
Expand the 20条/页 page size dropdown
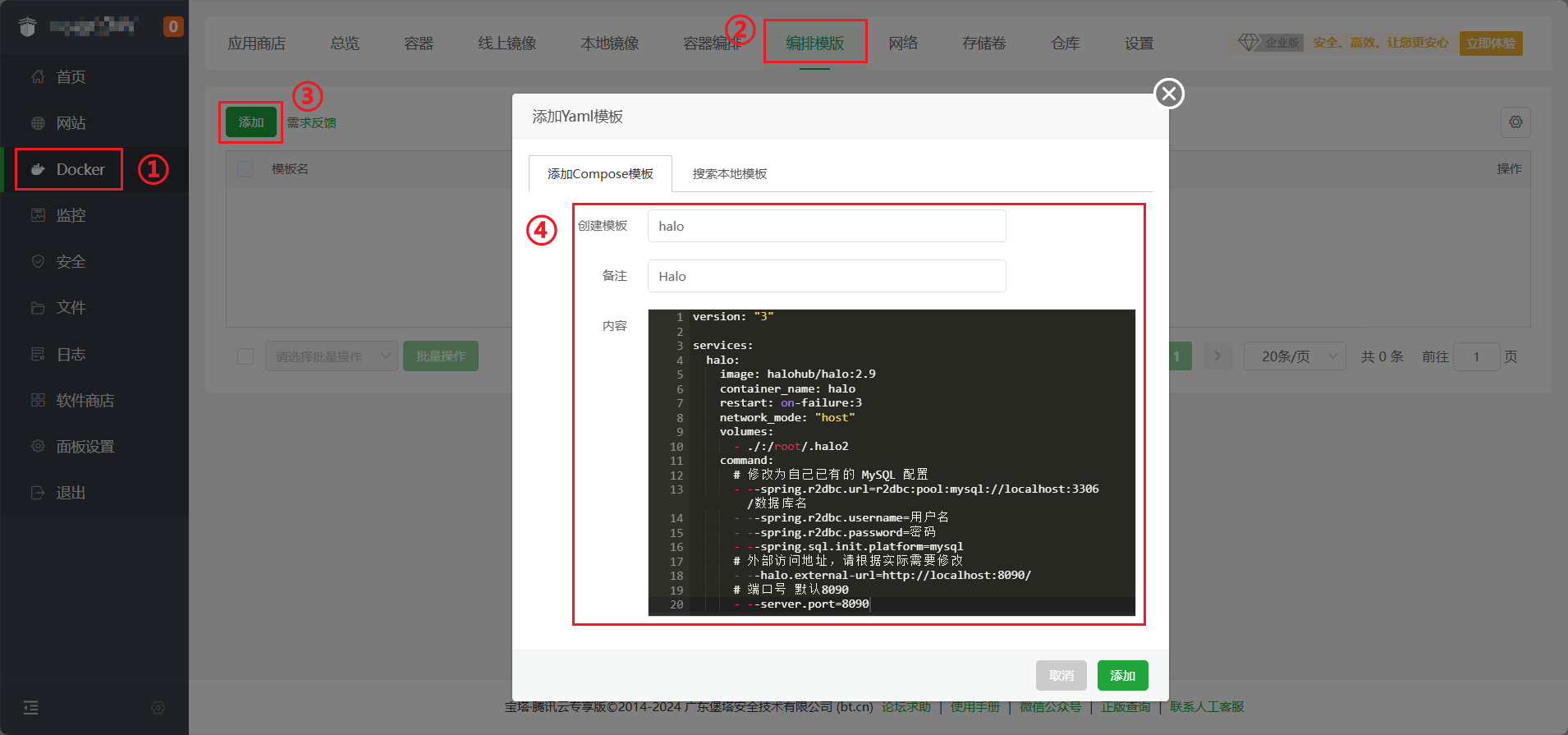(1294, 356)
